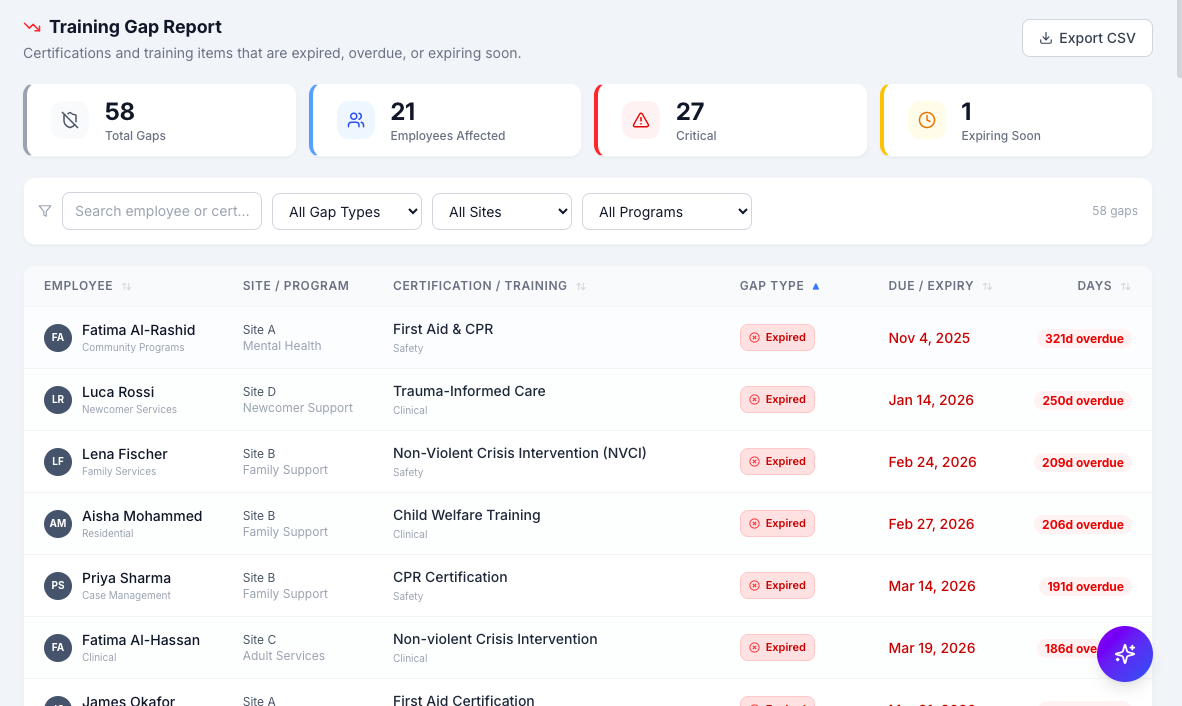Click the Expiring Soon clock icon
The image size is (1182, 706).
point(926,120)
